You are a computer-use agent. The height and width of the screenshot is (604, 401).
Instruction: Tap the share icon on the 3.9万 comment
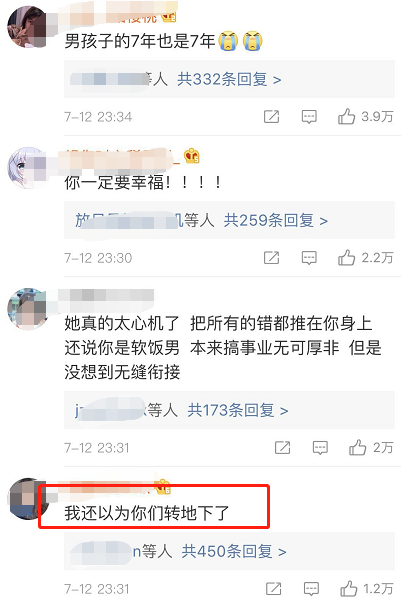click(x=272, y=116)
